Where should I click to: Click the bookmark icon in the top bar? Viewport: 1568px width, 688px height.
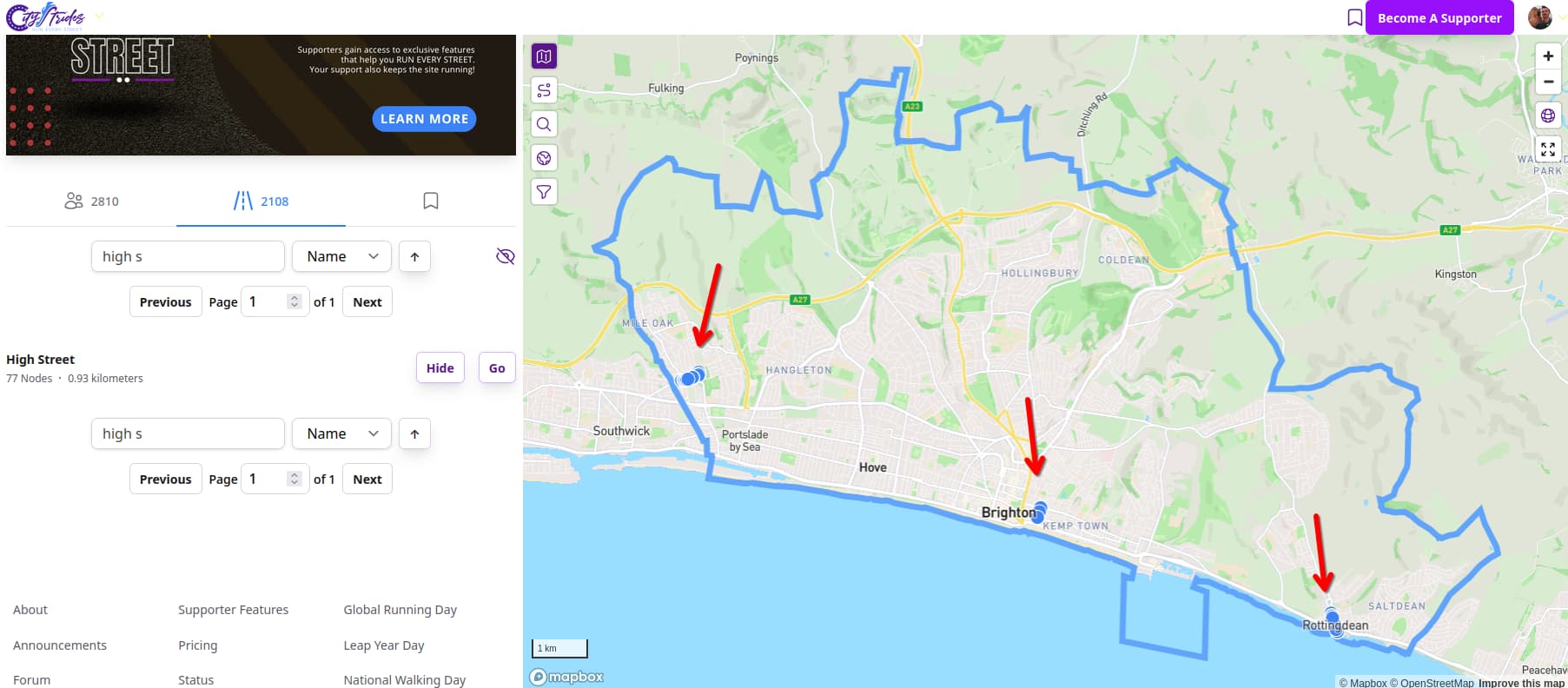tap(1354, 17)
